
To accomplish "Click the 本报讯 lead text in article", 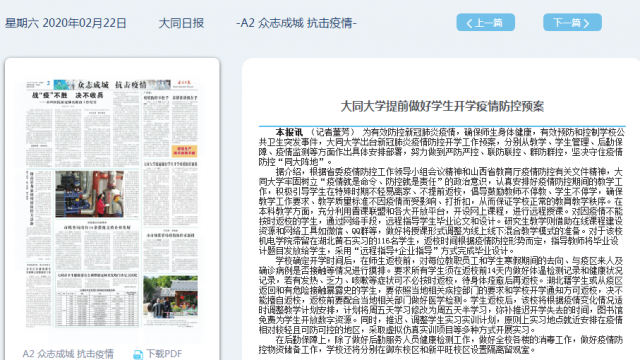I will pos(289,132).
